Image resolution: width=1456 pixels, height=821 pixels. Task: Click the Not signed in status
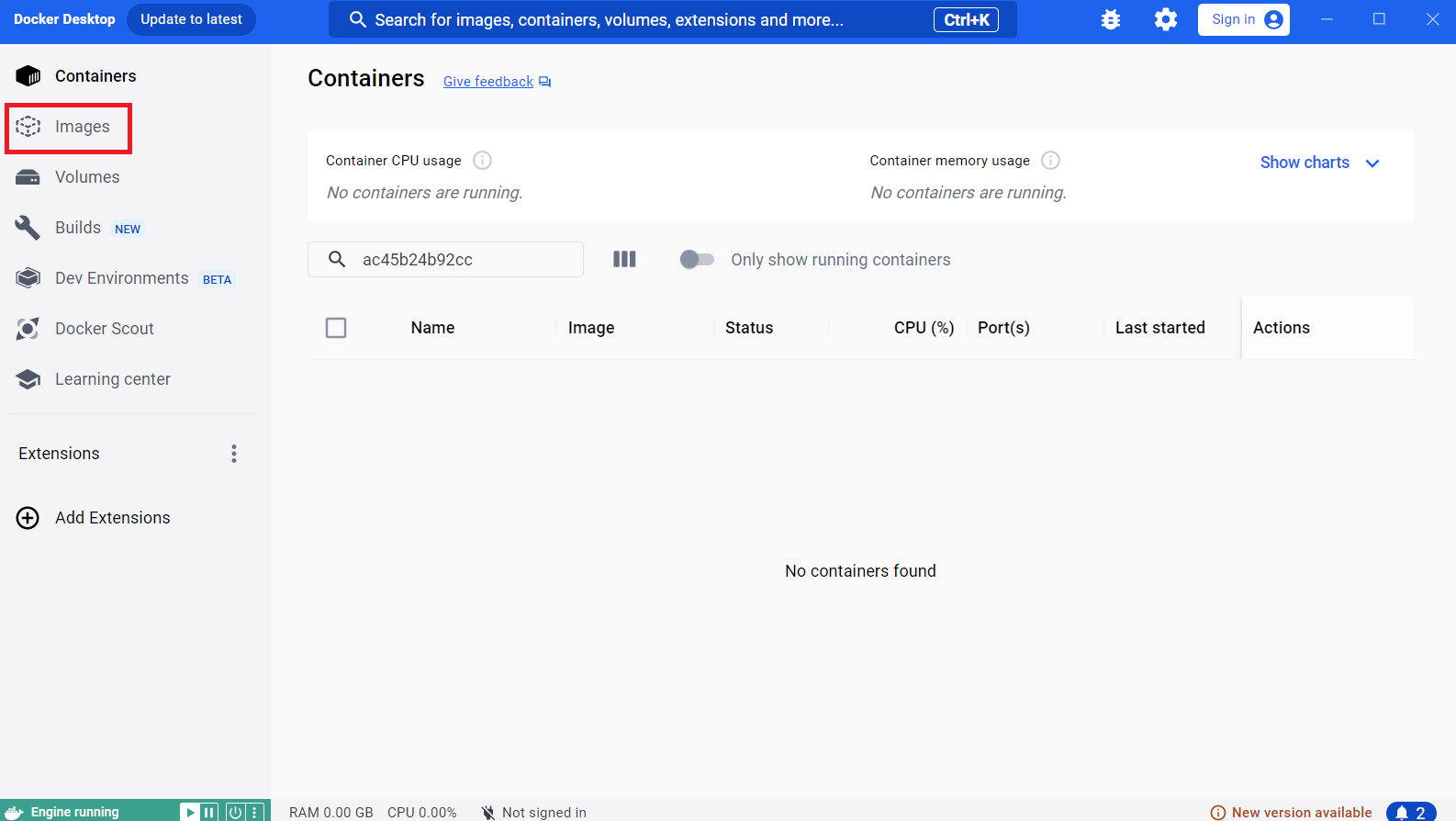pos(533,813)
